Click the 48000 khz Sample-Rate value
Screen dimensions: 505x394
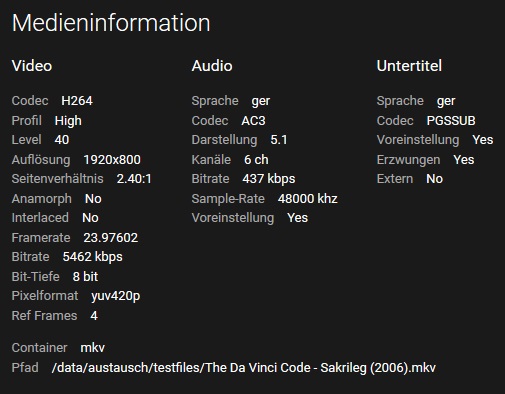tap(308, 199)
